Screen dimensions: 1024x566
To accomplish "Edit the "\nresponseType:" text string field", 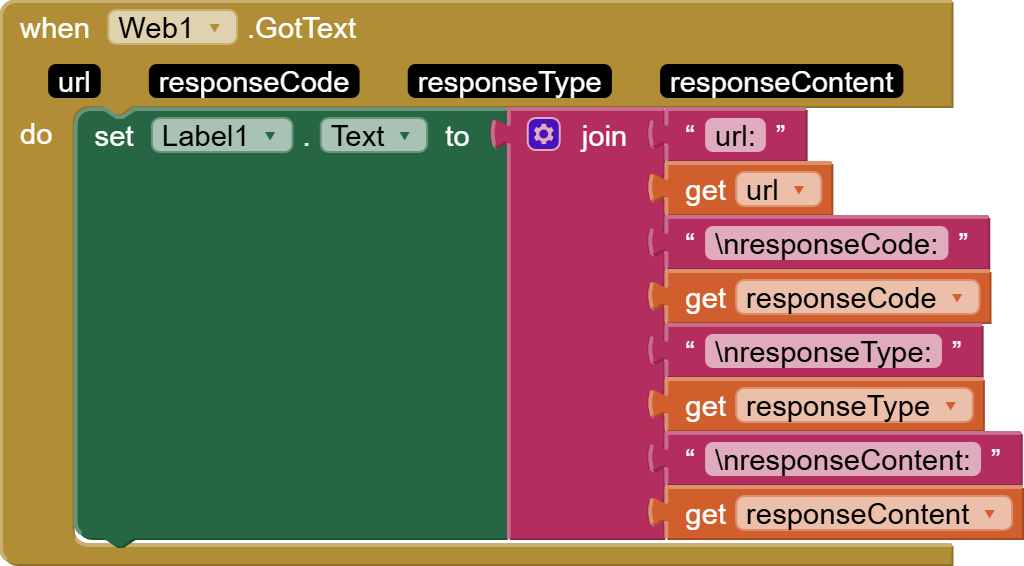I will click(823, 352).
